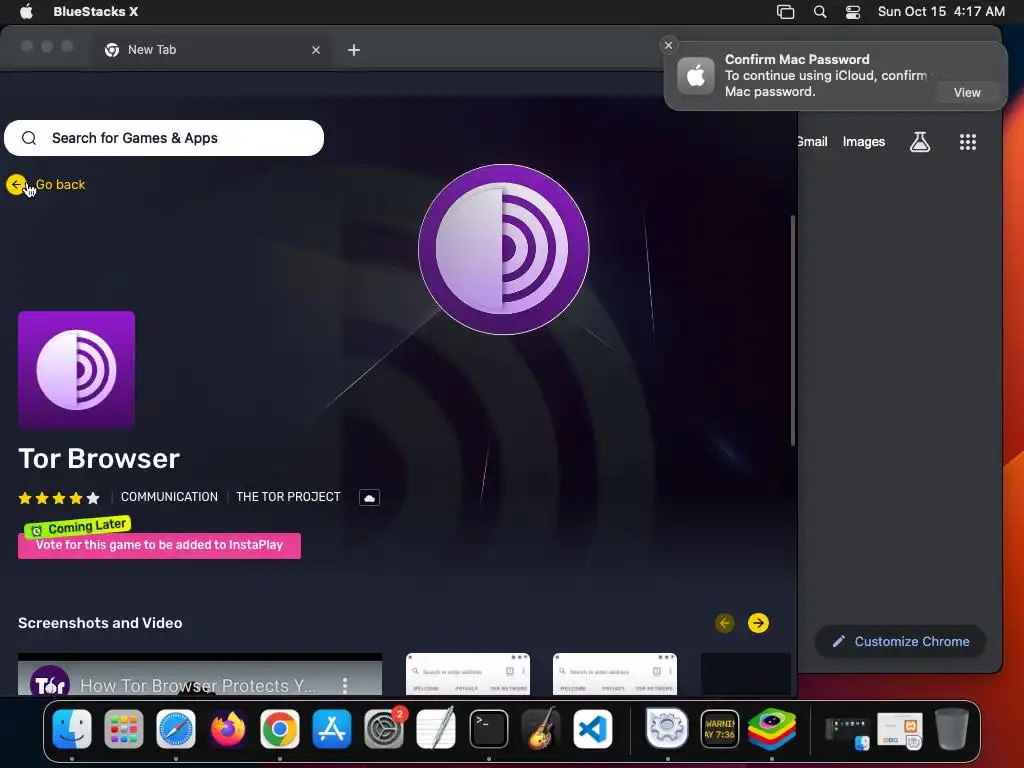
Task: Open Control Center in menu bar
Action: tap(853, 12)
